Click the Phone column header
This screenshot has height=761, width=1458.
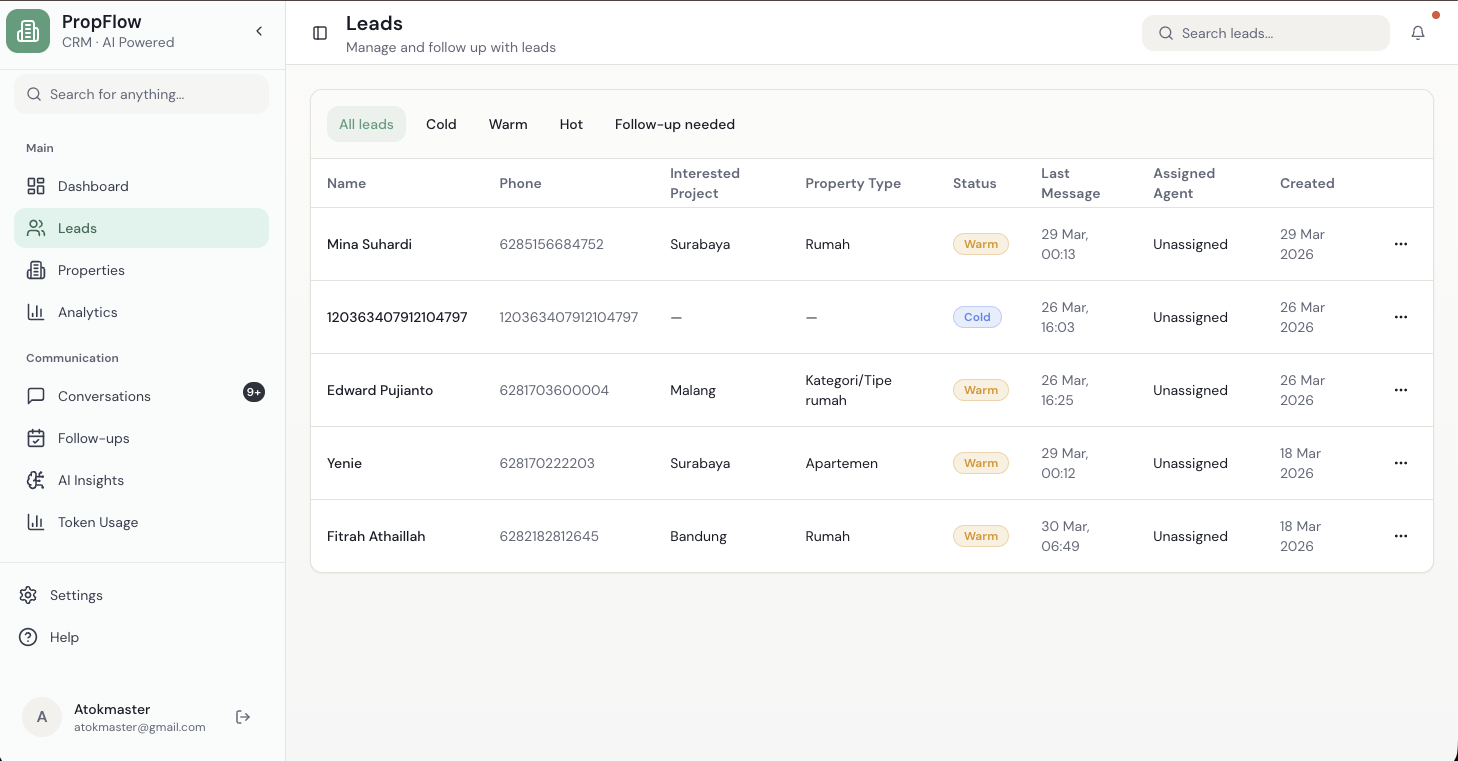[520, 183]
